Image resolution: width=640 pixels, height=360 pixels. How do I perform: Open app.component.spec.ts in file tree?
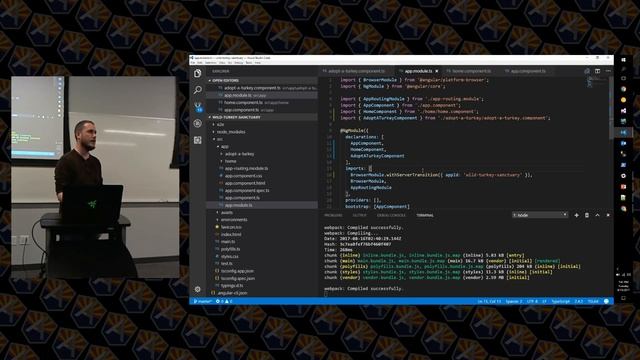tap(247, 190)
